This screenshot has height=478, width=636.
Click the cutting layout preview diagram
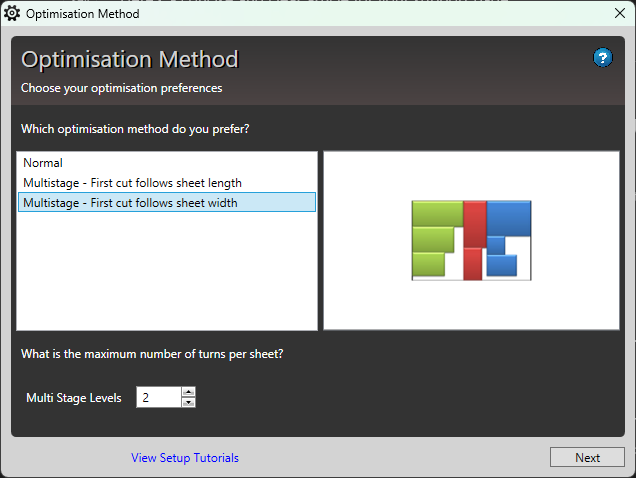point(471,240)
